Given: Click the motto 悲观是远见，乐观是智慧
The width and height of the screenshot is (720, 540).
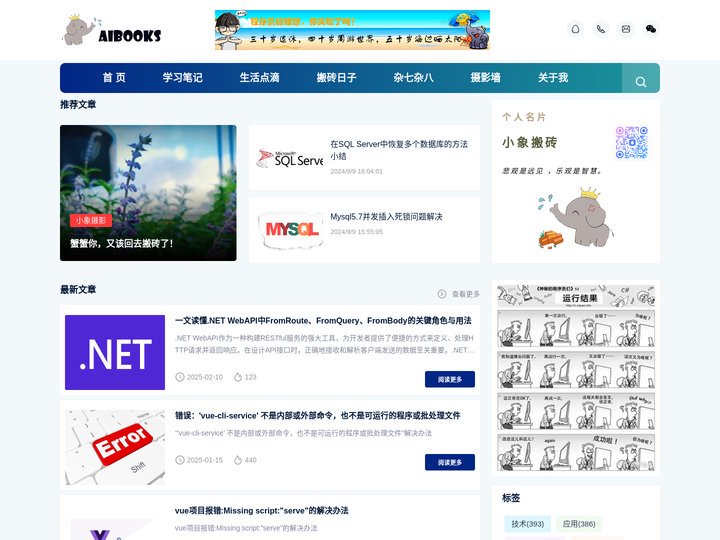Looking at the screenshot, I should [551, 171].
